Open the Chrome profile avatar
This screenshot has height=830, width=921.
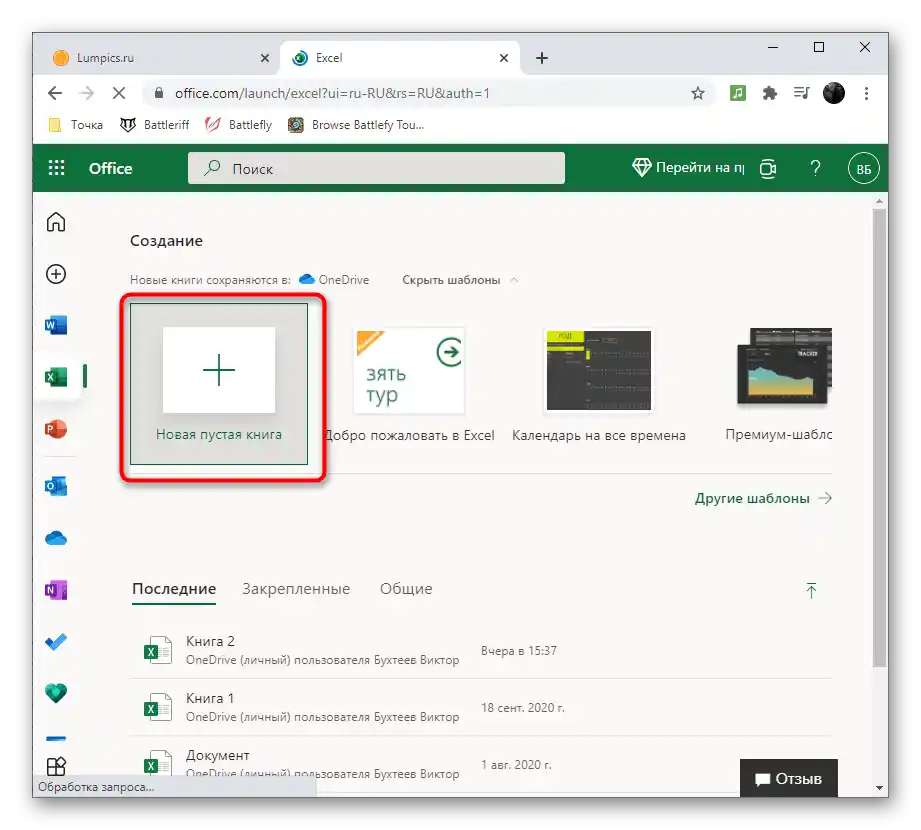[833, 93]
